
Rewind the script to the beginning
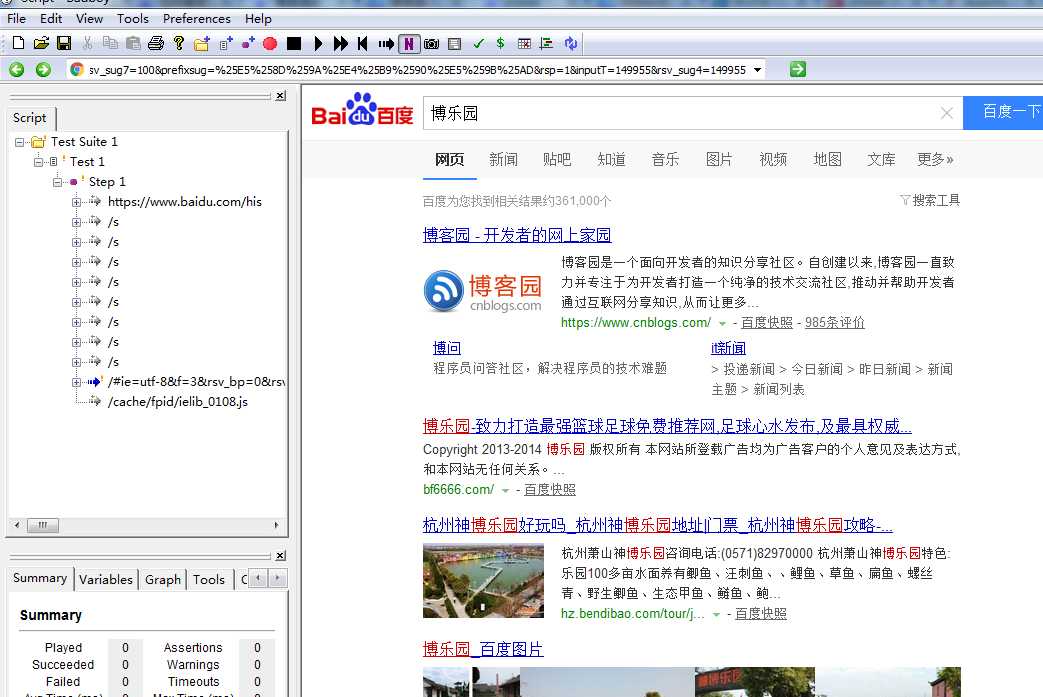click(x=363, y=43)
